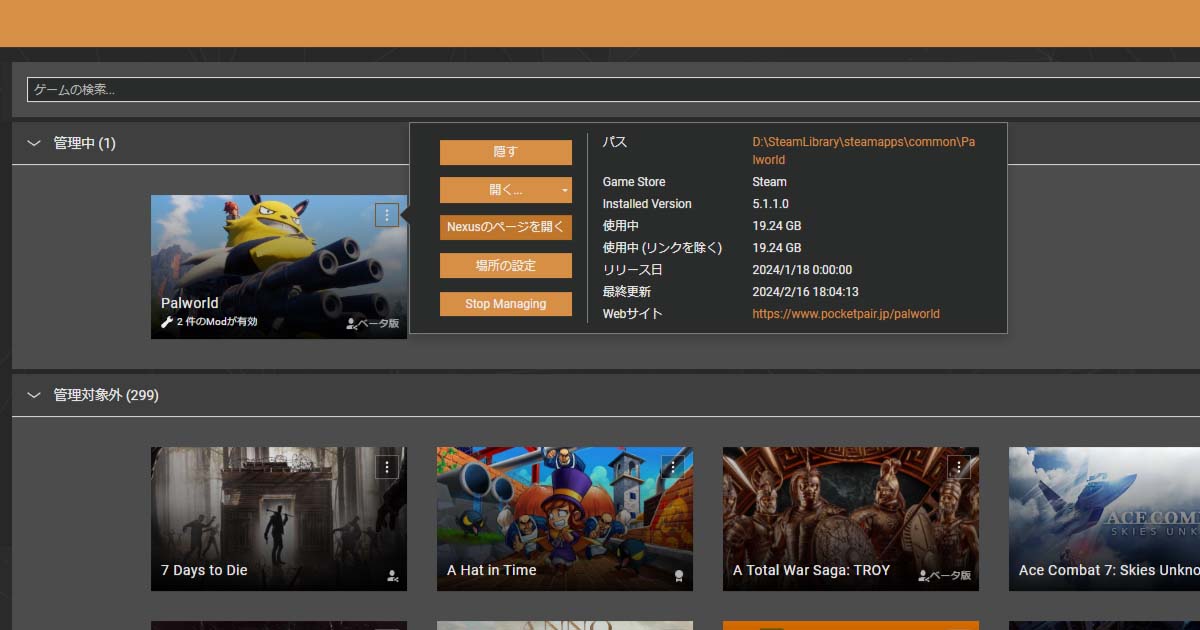Click the 場所の設定 button

coord(506,265)
